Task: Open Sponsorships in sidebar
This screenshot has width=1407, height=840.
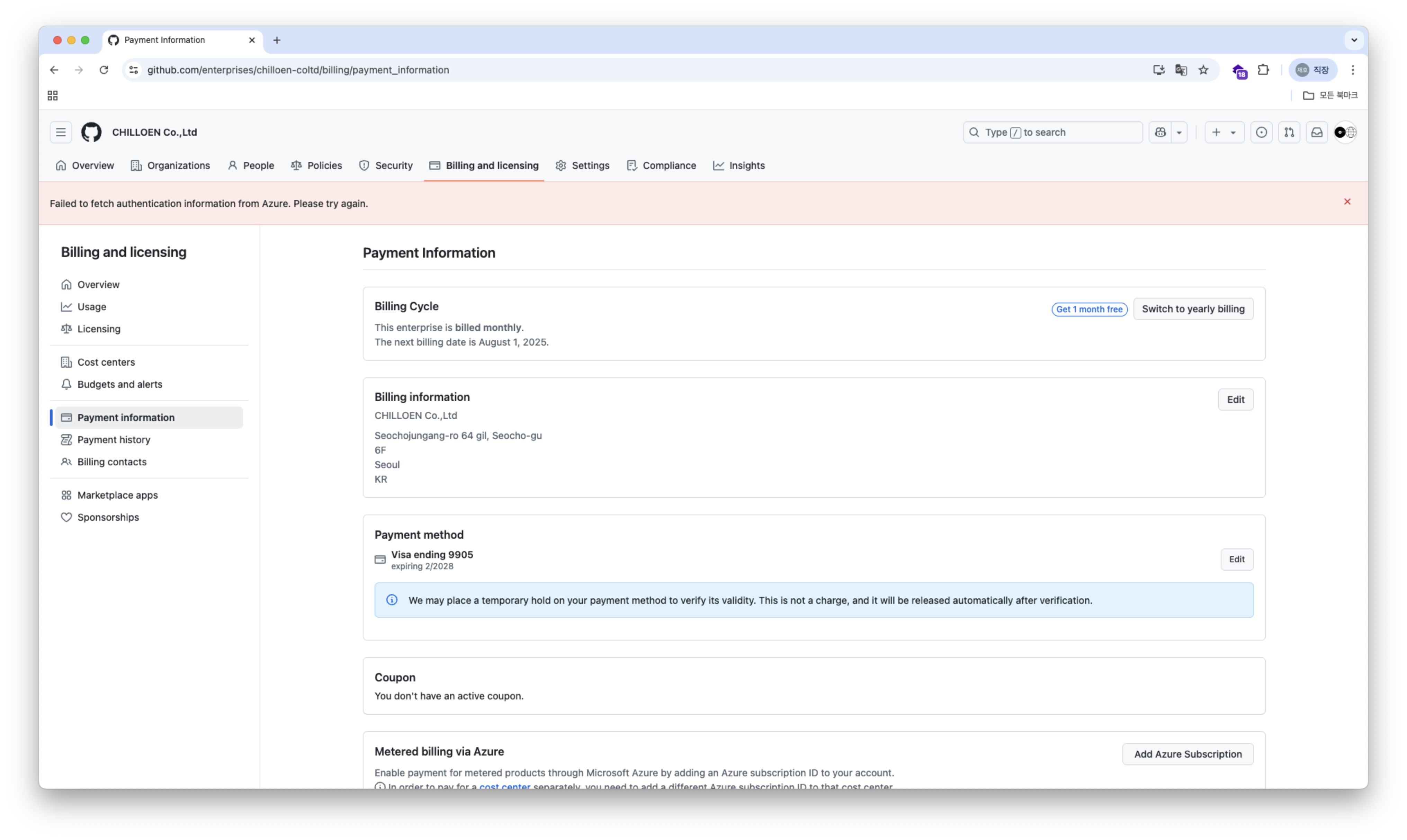Action: pos(149,517)
